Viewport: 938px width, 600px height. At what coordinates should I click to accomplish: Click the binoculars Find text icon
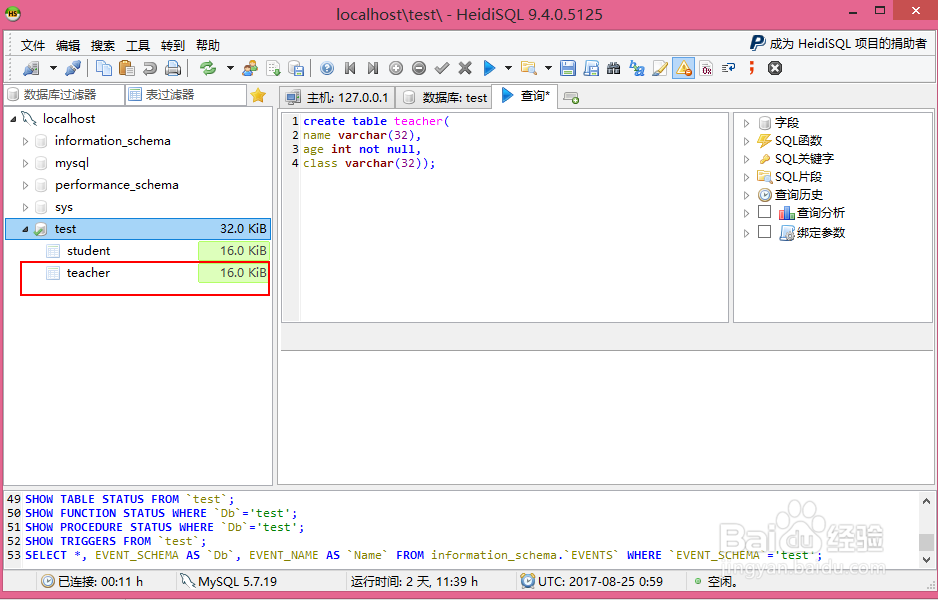(x=614, y=68)
